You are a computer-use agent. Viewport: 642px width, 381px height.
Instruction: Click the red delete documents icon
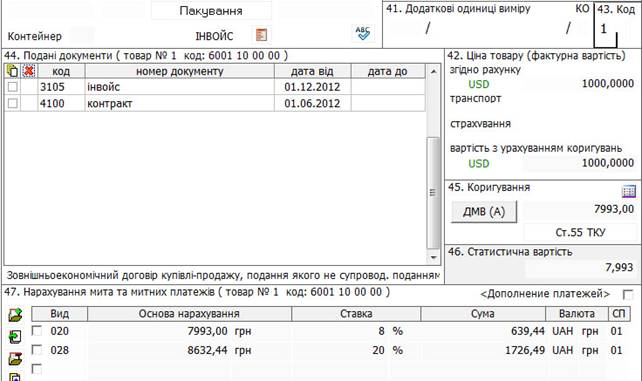[x=29, y=71]
